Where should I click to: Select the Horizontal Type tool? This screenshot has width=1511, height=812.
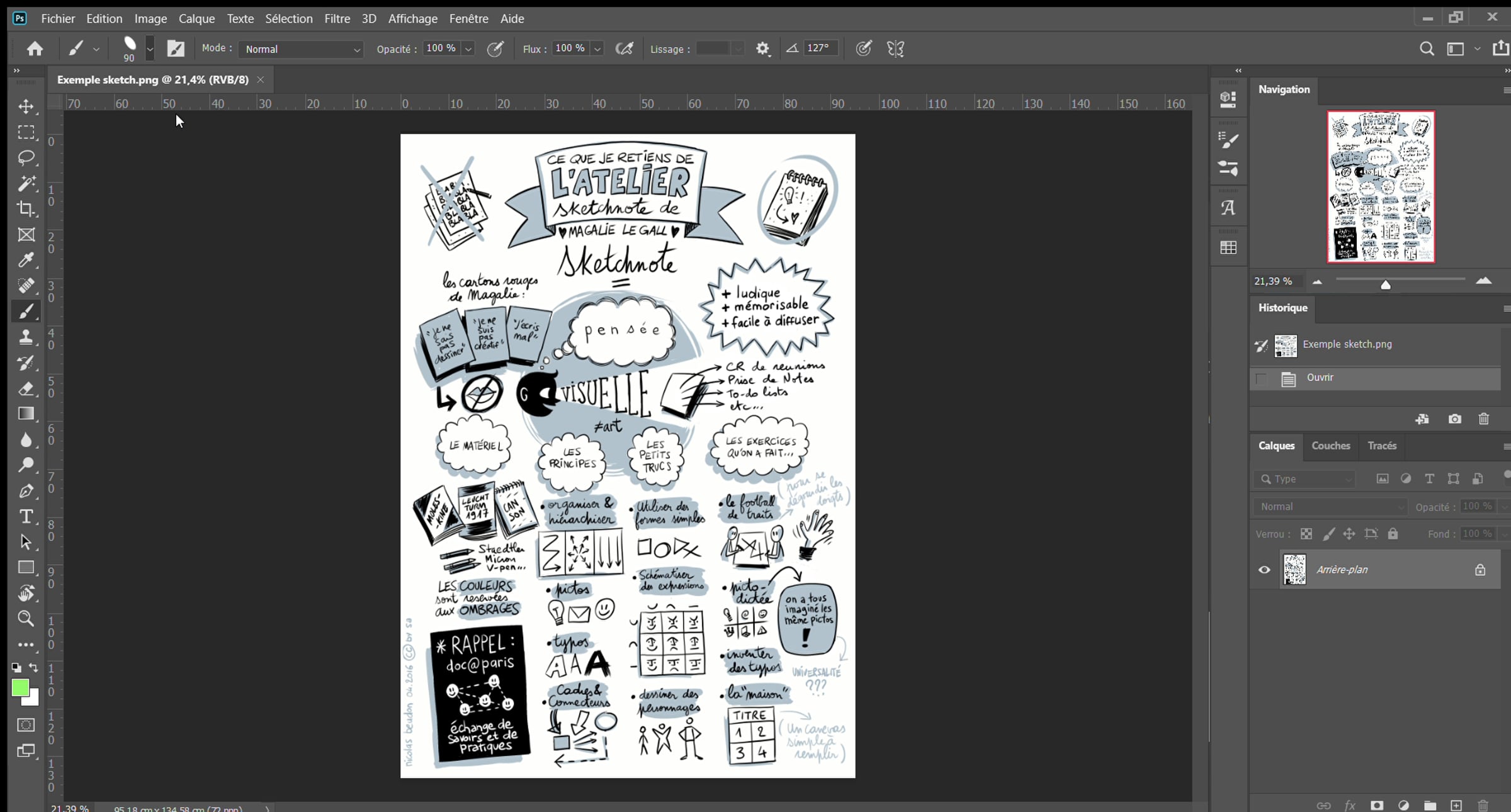point(26,517)
